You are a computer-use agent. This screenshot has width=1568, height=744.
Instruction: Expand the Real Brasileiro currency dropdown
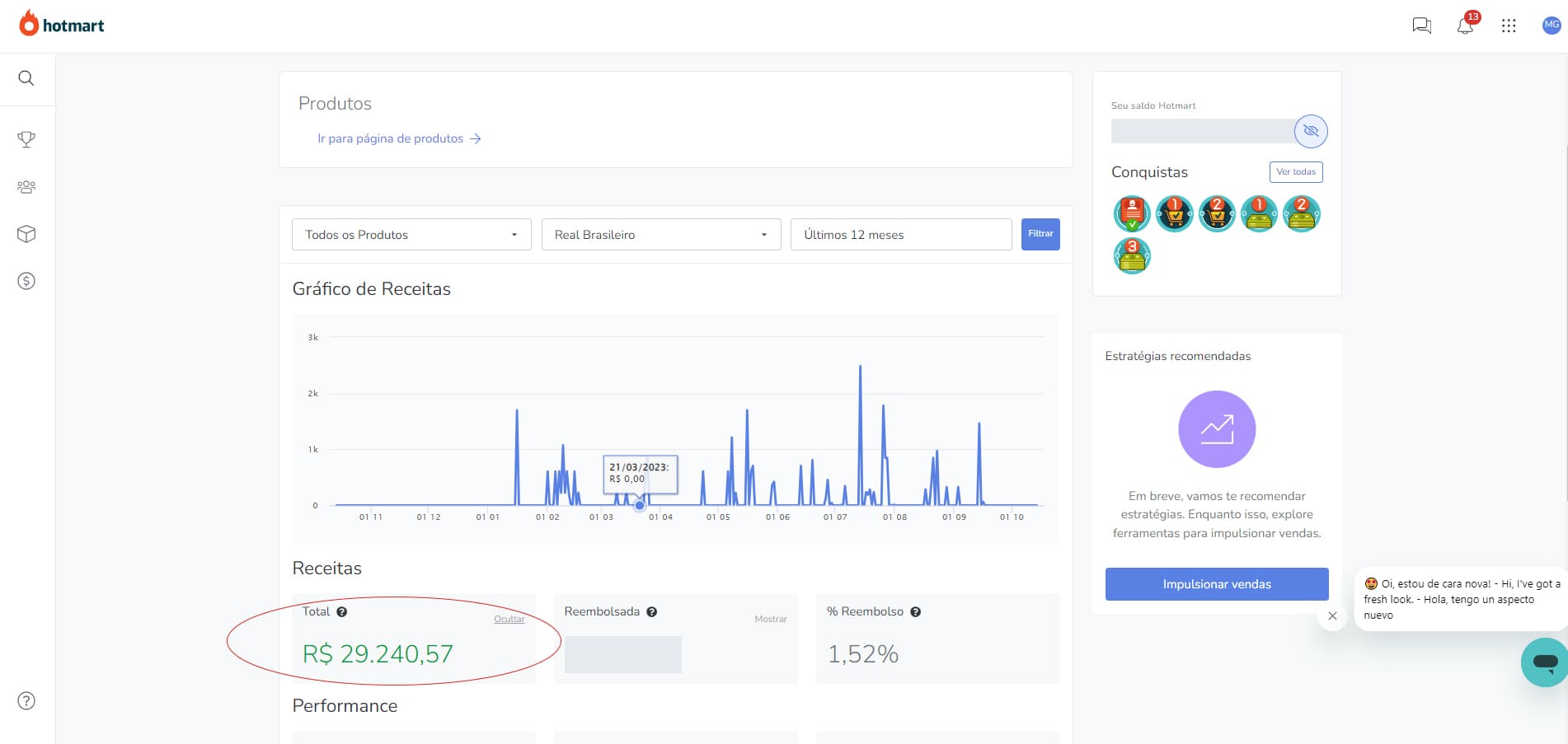660,235
